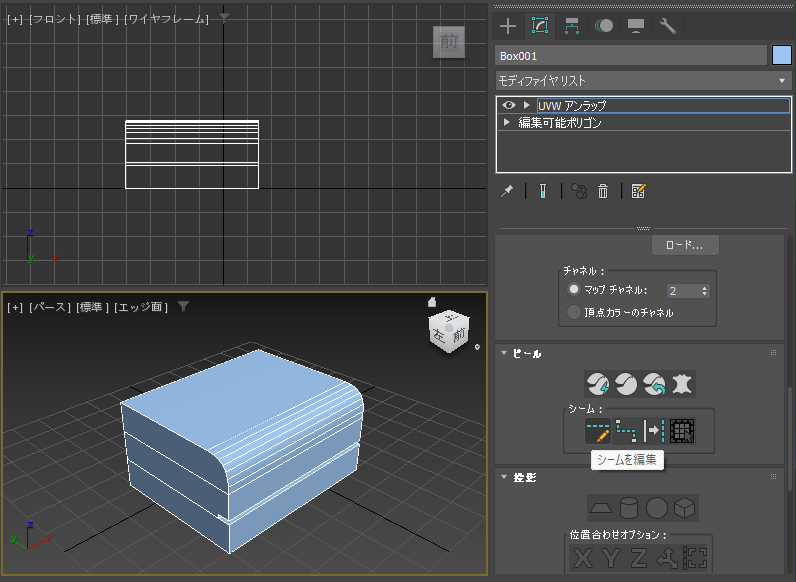This screenshot has width=796, height=582.
Task: Open the Motion panel tab
Action: coord(604,26)
